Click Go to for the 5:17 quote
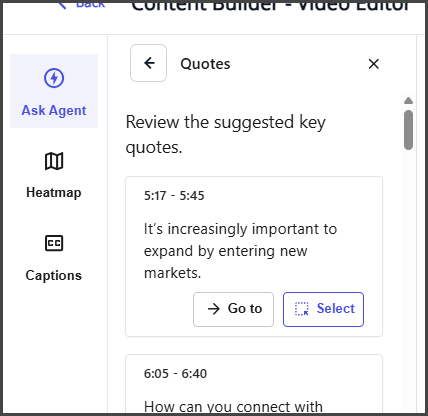The height and width of the screenshot is (416, 428). pos(233,309)
